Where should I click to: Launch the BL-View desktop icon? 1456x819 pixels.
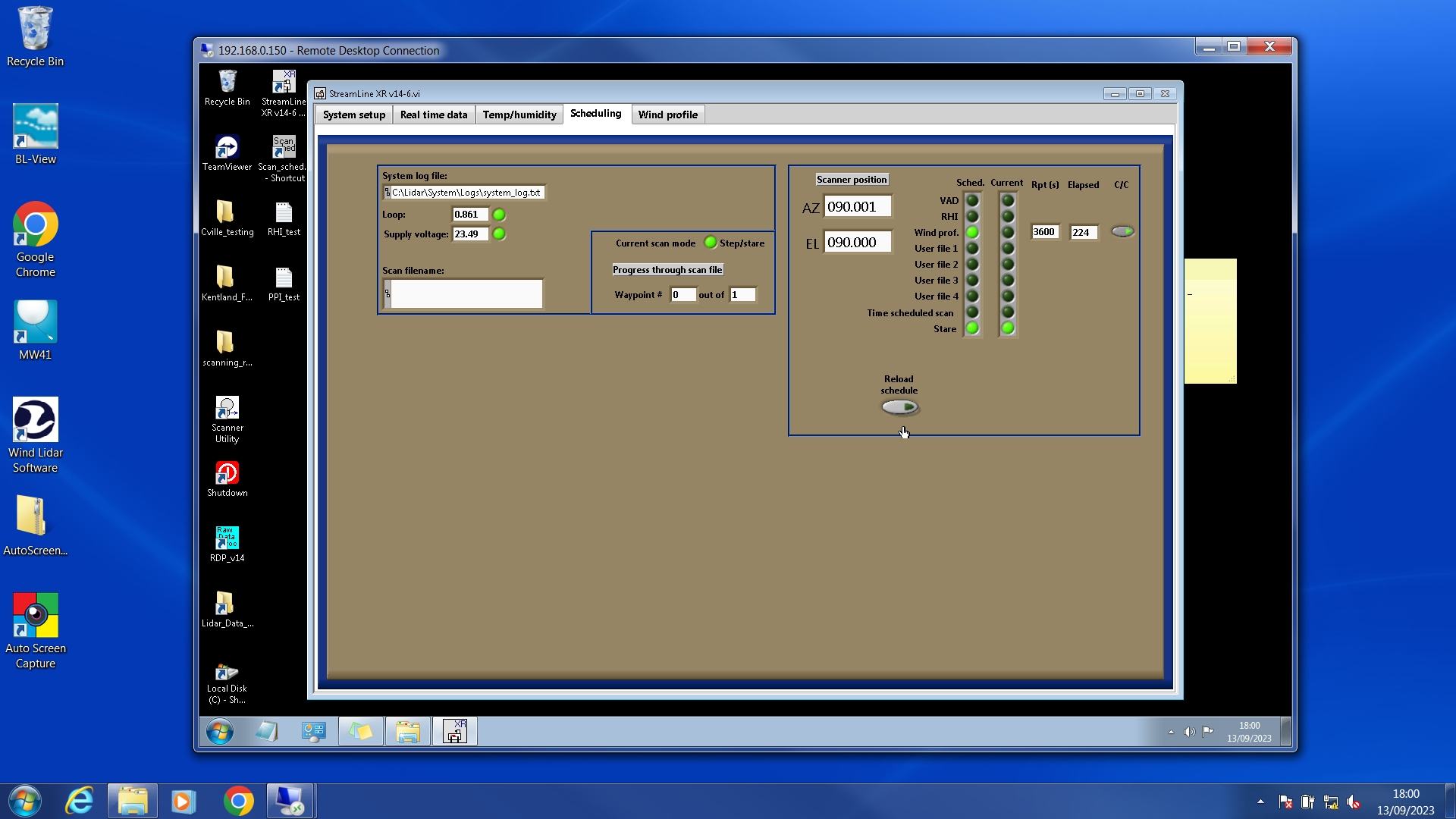click(36, 127)
